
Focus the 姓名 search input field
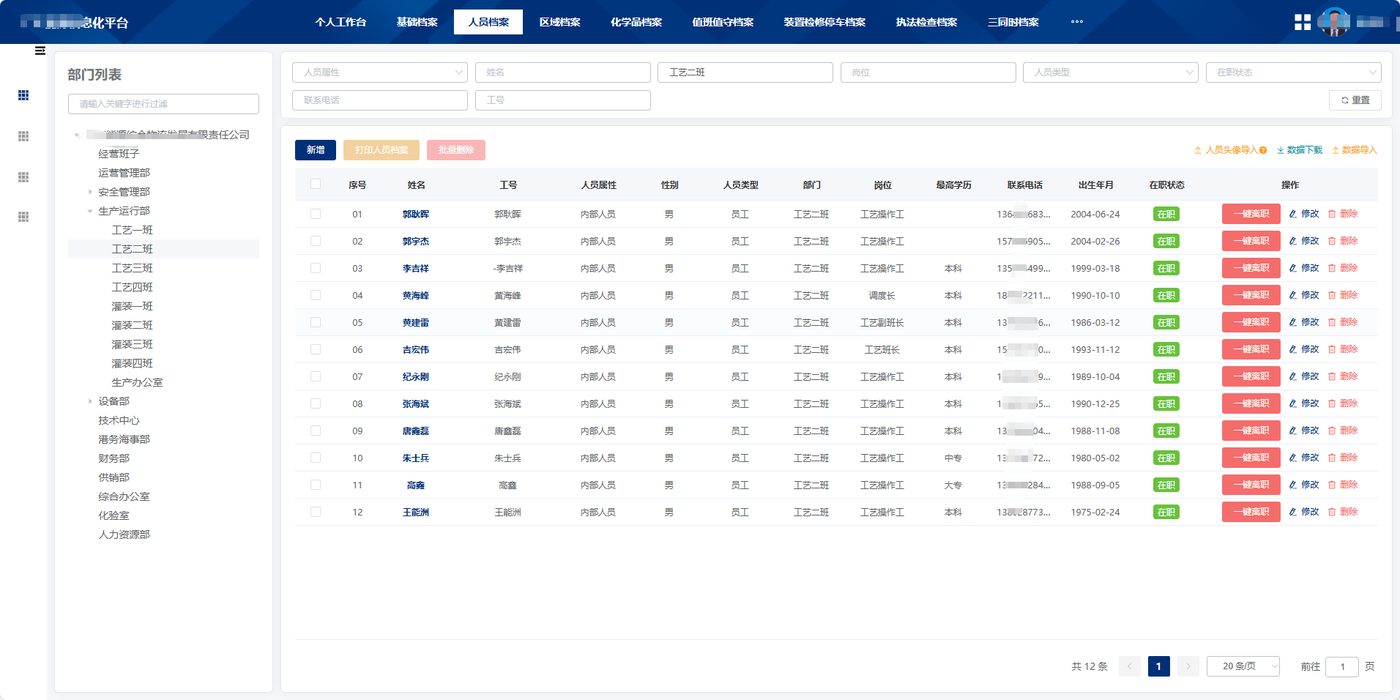(563, 72)
